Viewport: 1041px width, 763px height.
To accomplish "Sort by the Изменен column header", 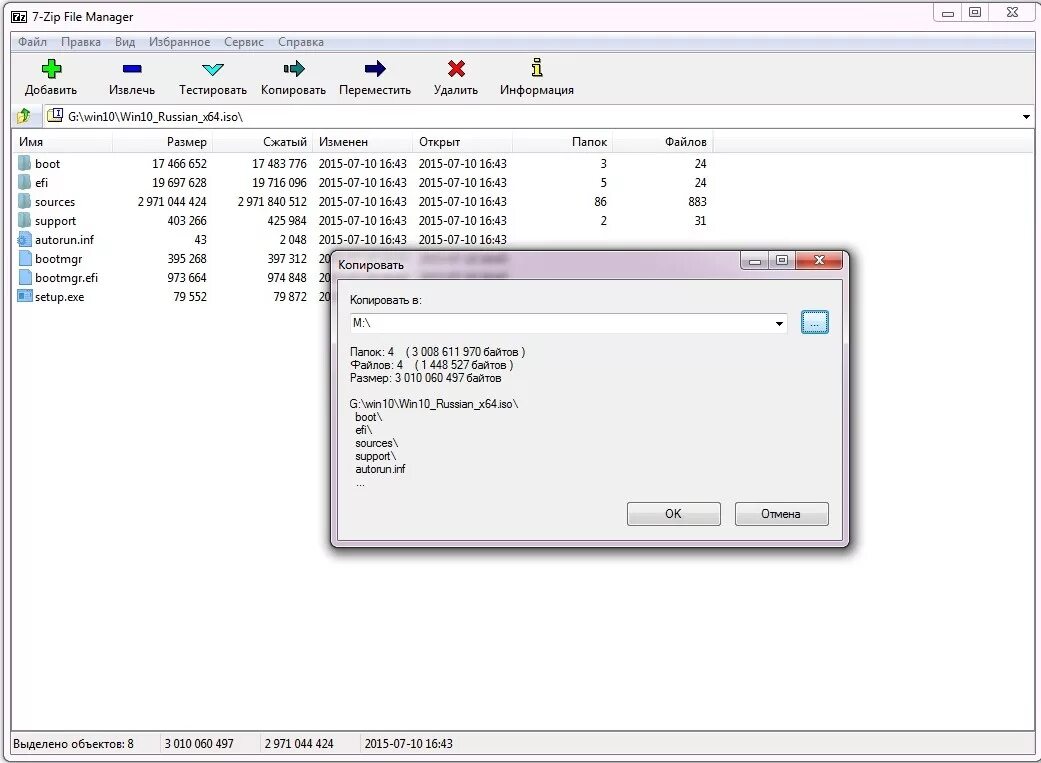I will [362, 141].
